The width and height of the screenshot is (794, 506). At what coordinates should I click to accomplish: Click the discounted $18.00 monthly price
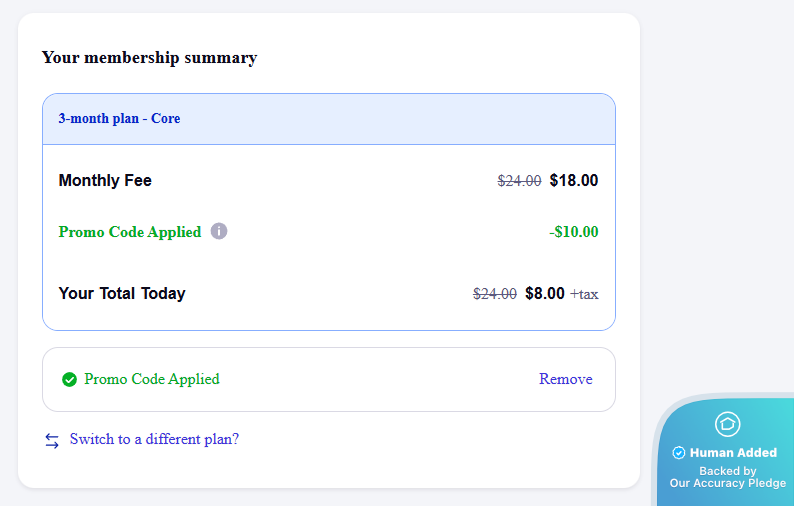click(574, 181)
